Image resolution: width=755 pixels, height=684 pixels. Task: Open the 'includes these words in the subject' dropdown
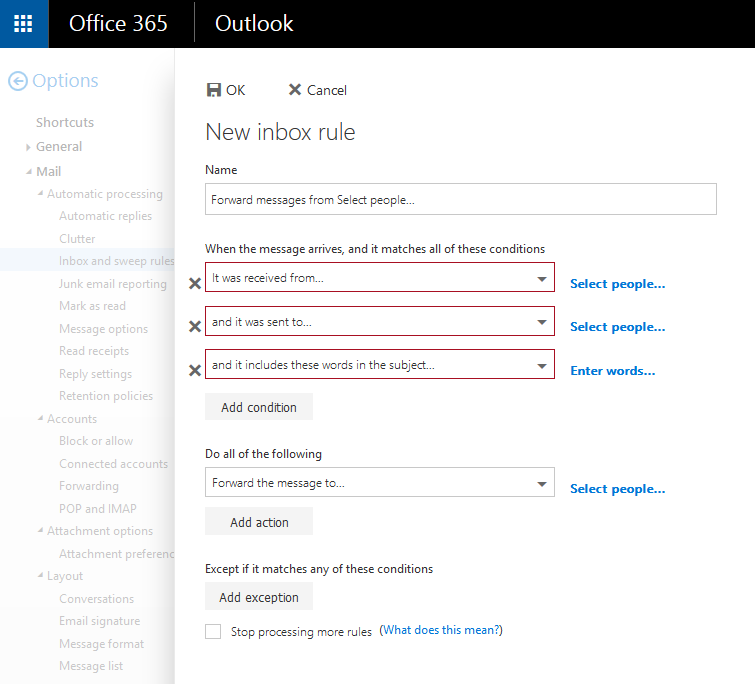(379, 364)
